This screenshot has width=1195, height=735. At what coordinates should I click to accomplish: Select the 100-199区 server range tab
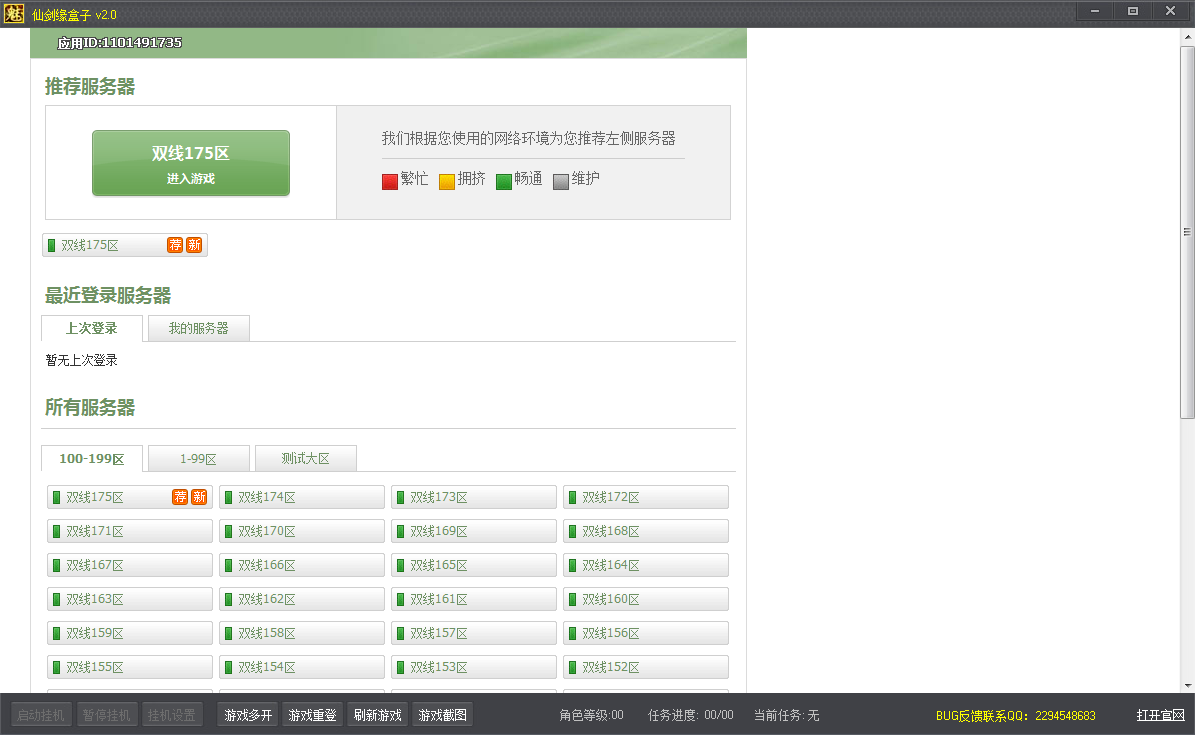coord(91,459)
